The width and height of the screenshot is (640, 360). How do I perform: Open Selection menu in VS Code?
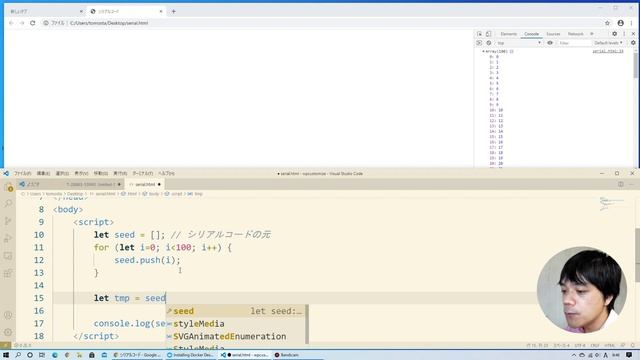click(62, 173)
